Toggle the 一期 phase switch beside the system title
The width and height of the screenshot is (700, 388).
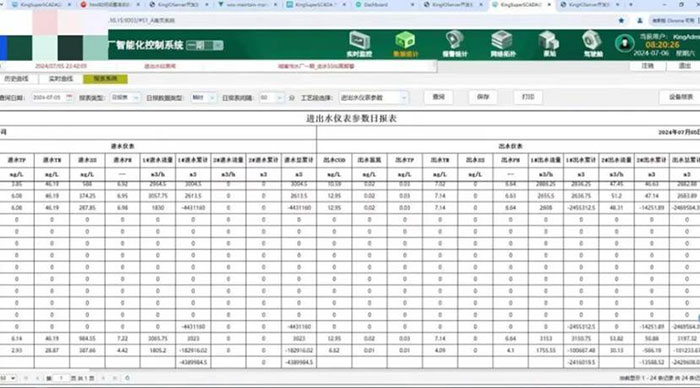[x=204, y=45]
